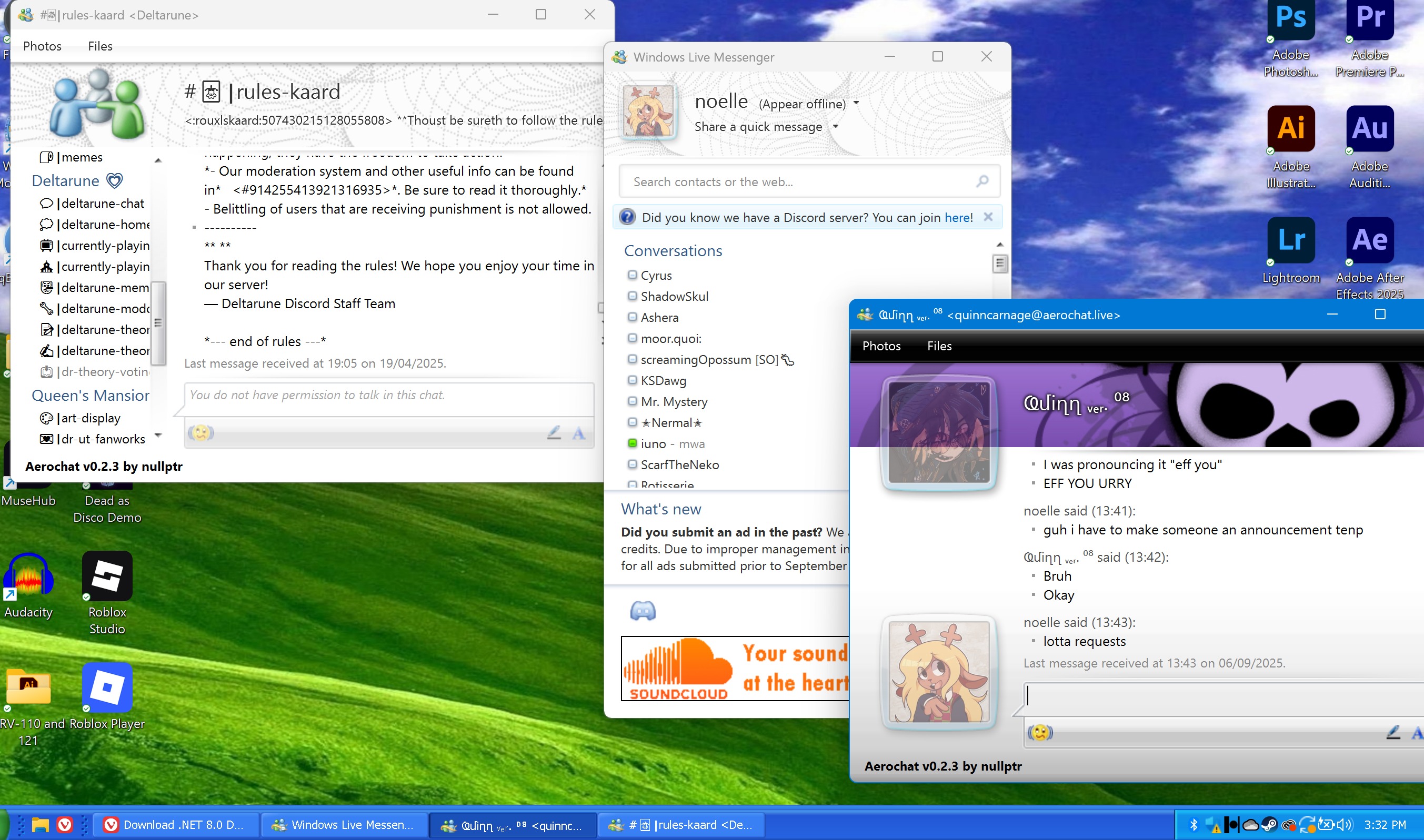Open emoji picker in Quinn chat window
Viewport: 1424px width, 840px height.
coord(1040,733)
